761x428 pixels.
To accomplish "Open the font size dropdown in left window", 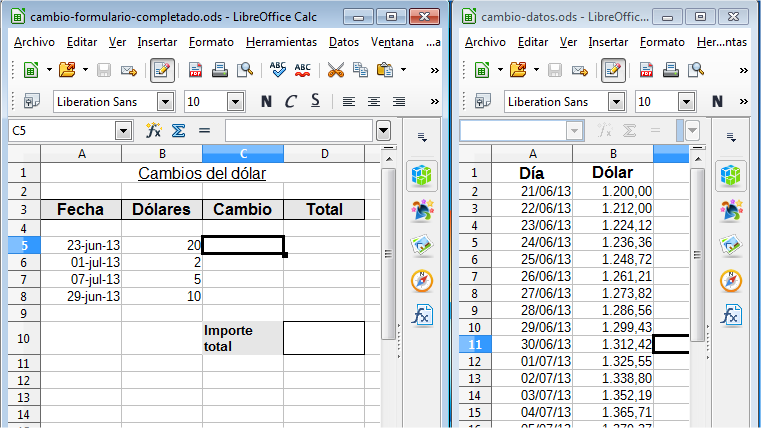I will point(235,102).
